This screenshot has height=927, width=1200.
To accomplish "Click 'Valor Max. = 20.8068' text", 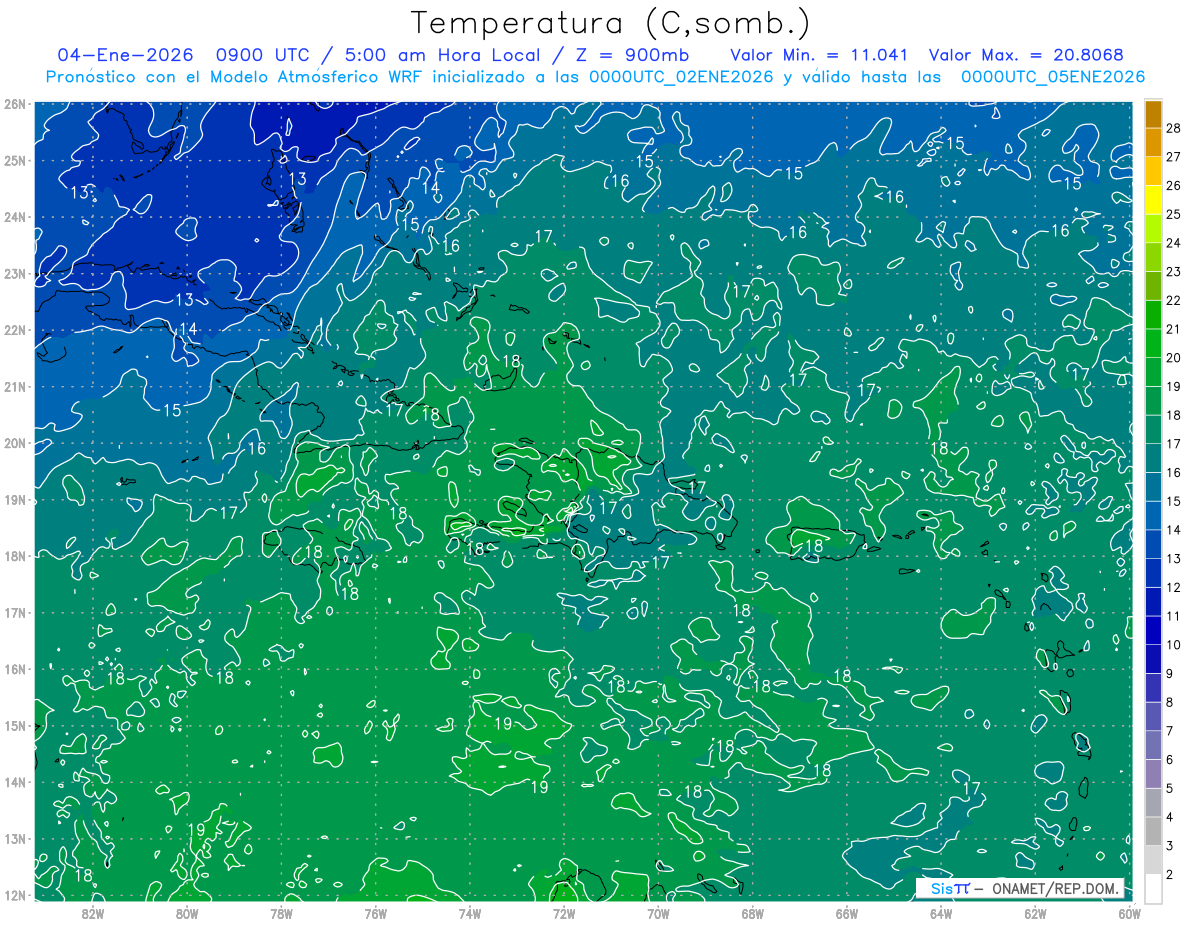I will tap(1025, 55).
